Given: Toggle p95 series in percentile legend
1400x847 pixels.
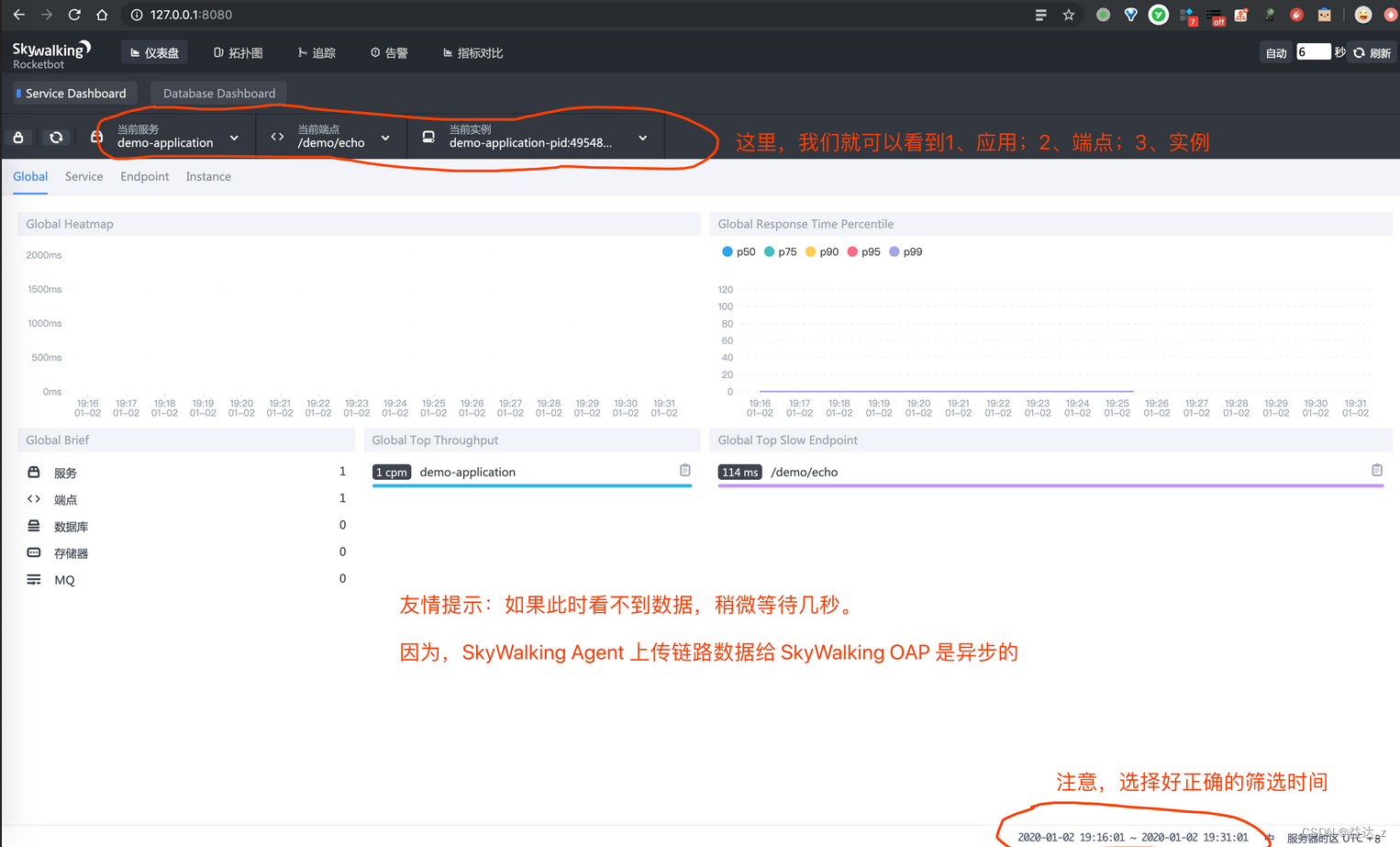Looking at the screenshot, I should (x=863, y=251).
